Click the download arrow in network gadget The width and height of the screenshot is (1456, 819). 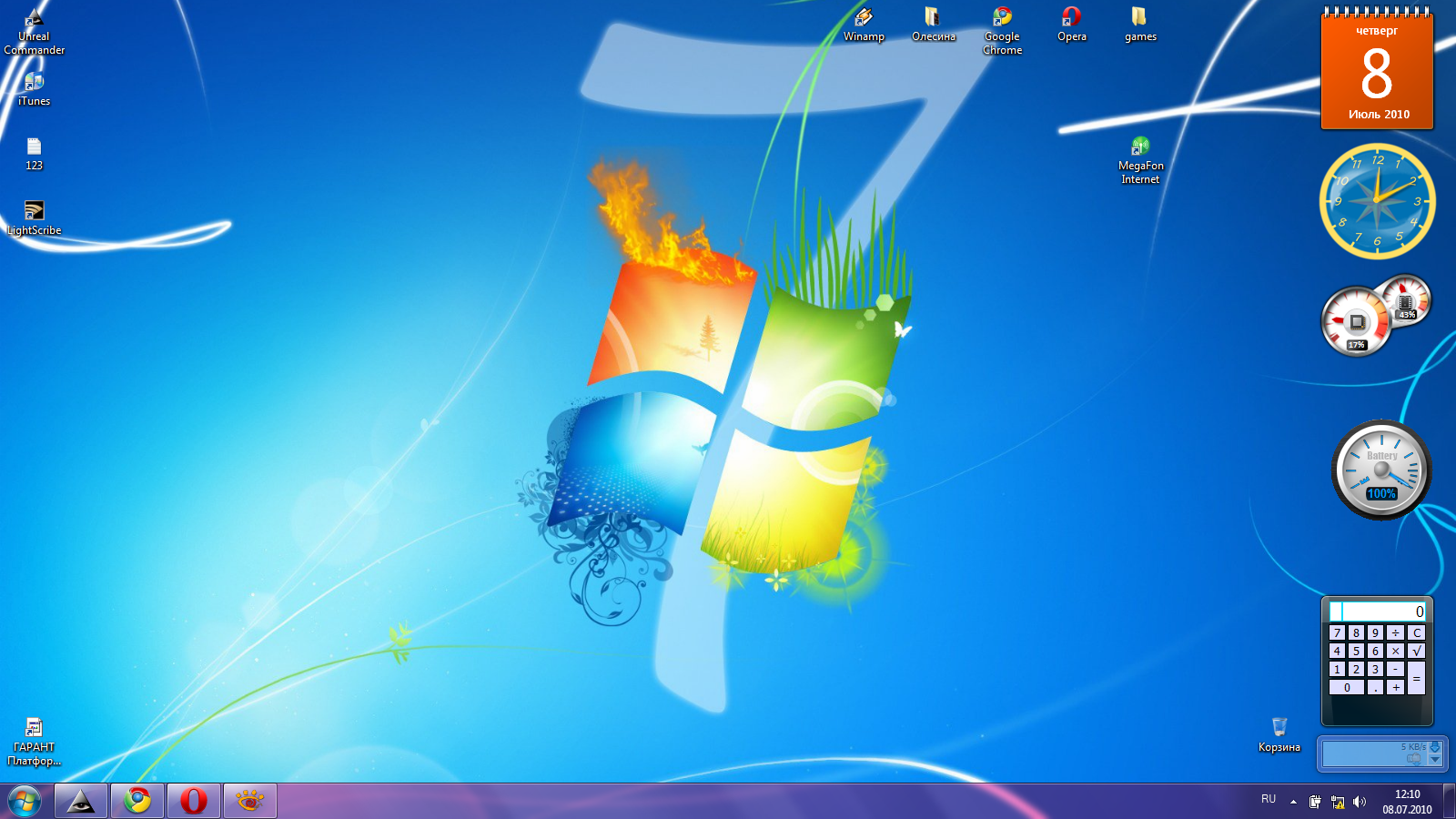pos(1435,747)
